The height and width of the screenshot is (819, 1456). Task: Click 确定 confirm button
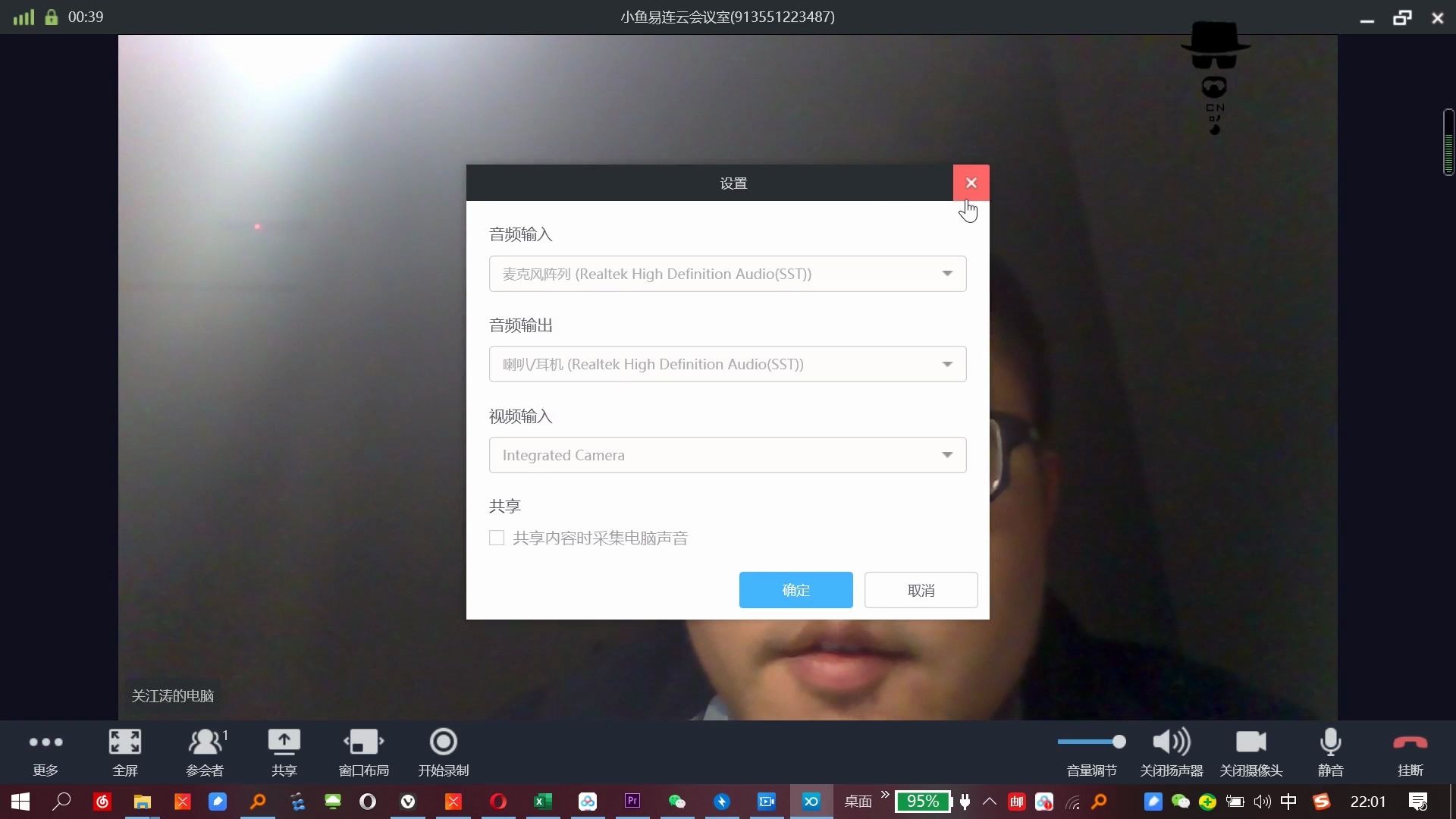pyautogui.click(x=796, y=589)
